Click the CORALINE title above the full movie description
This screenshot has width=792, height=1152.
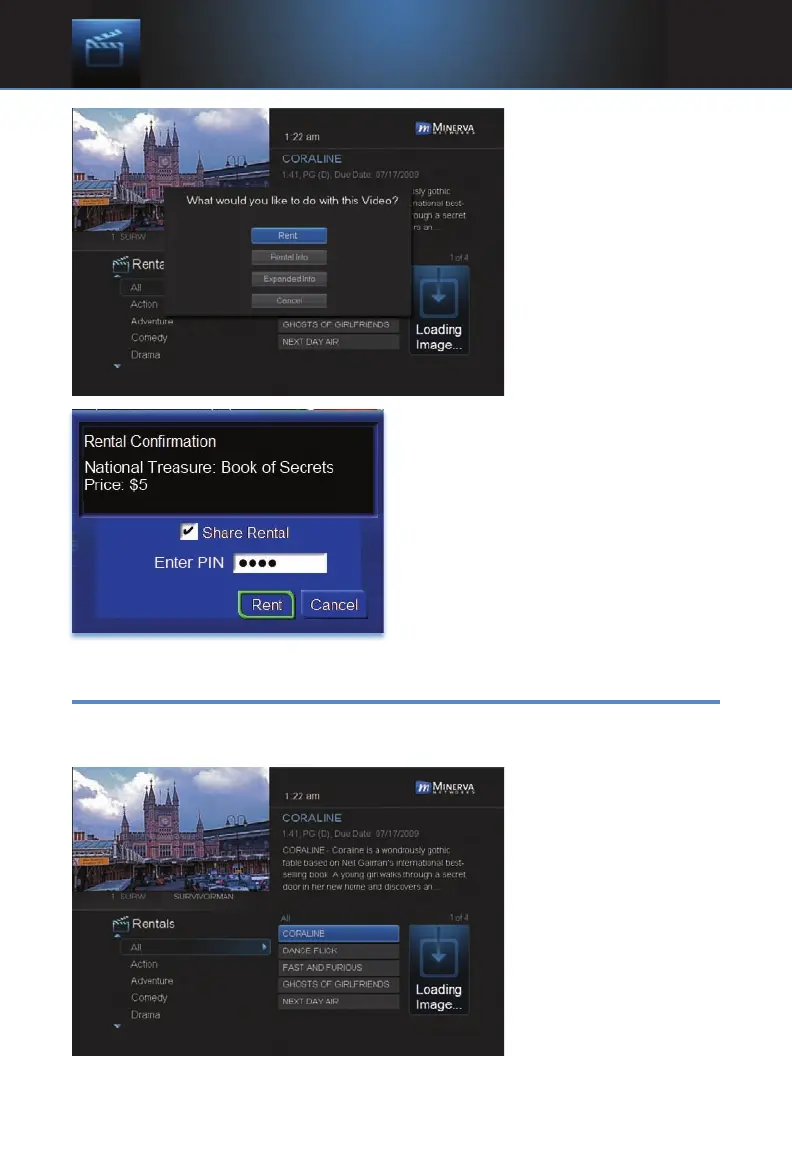click(x=312, y=818)
